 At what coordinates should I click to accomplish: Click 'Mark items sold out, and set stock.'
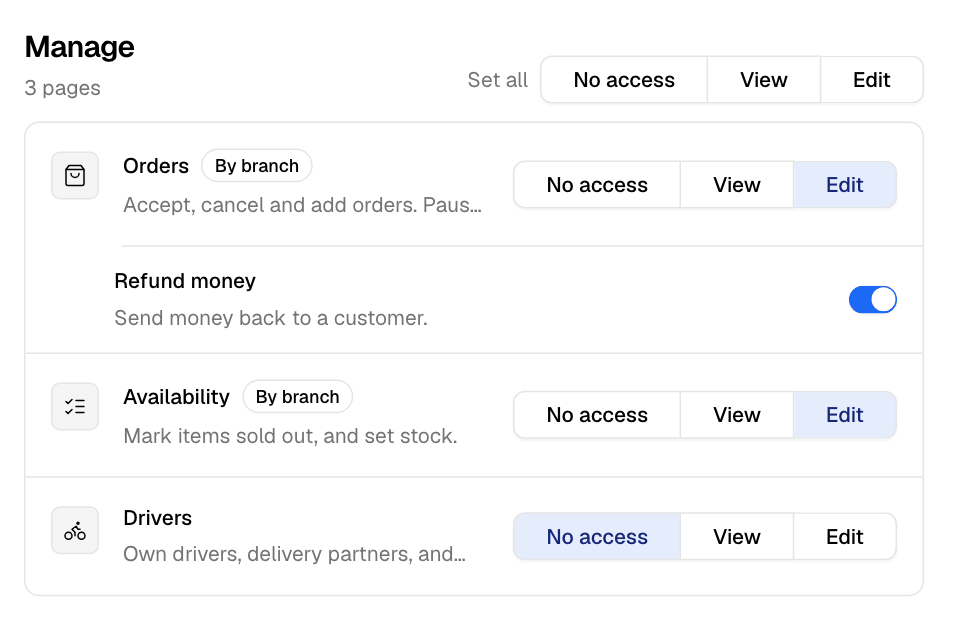(x=290, y=436)
